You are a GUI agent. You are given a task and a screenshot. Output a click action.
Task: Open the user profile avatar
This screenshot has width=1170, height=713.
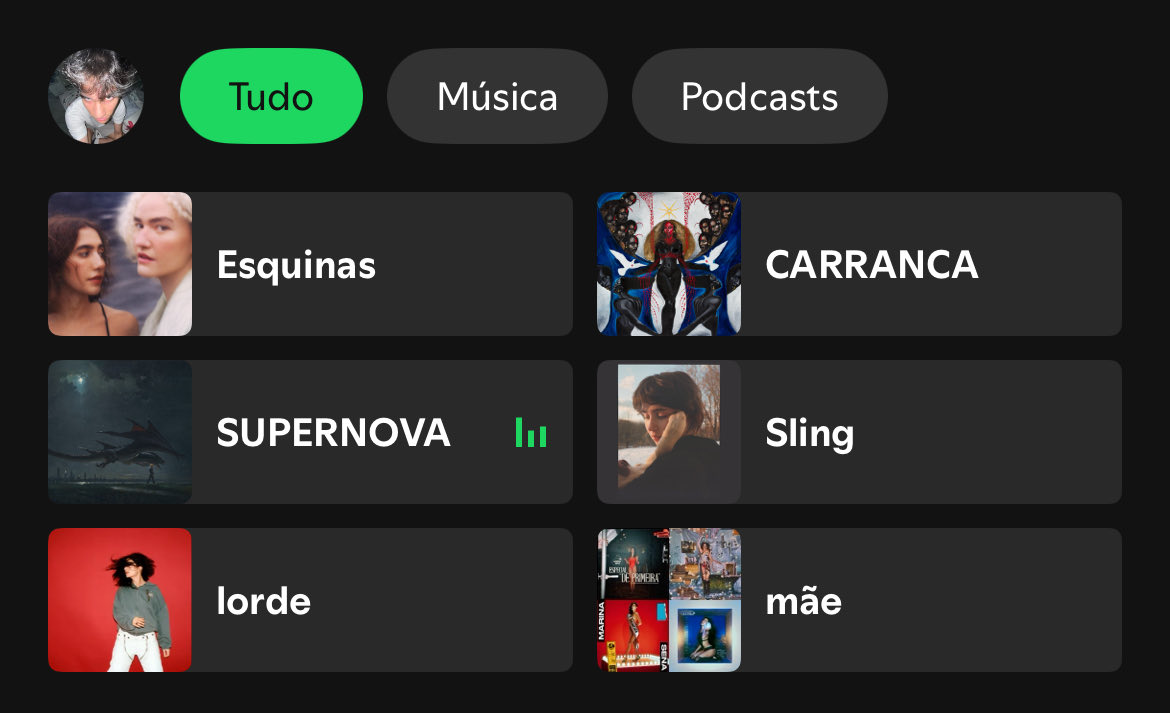coord(96,96)
